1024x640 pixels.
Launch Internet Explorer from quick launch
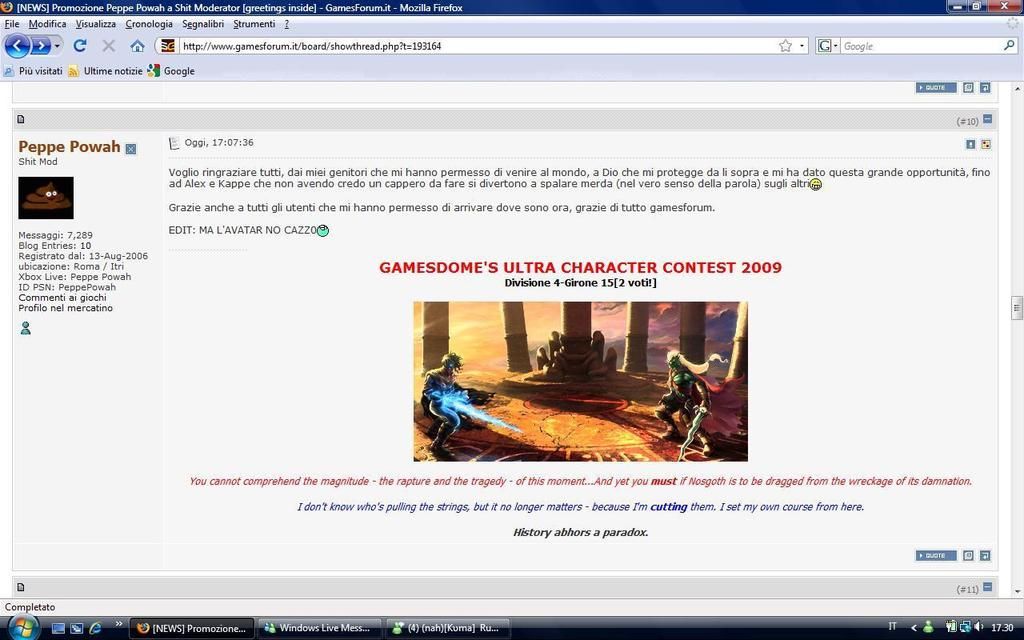point(95,628)
